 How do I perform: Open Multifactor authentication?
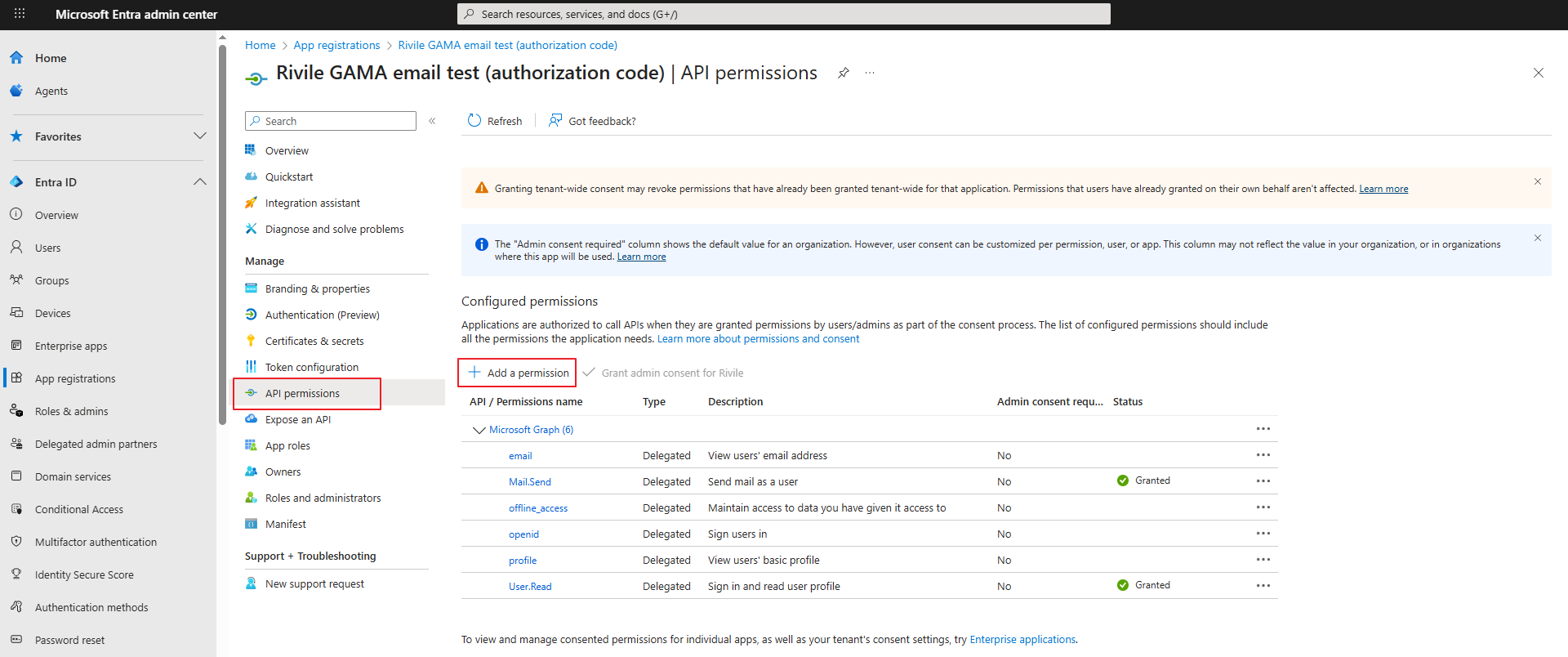[96, 542]
